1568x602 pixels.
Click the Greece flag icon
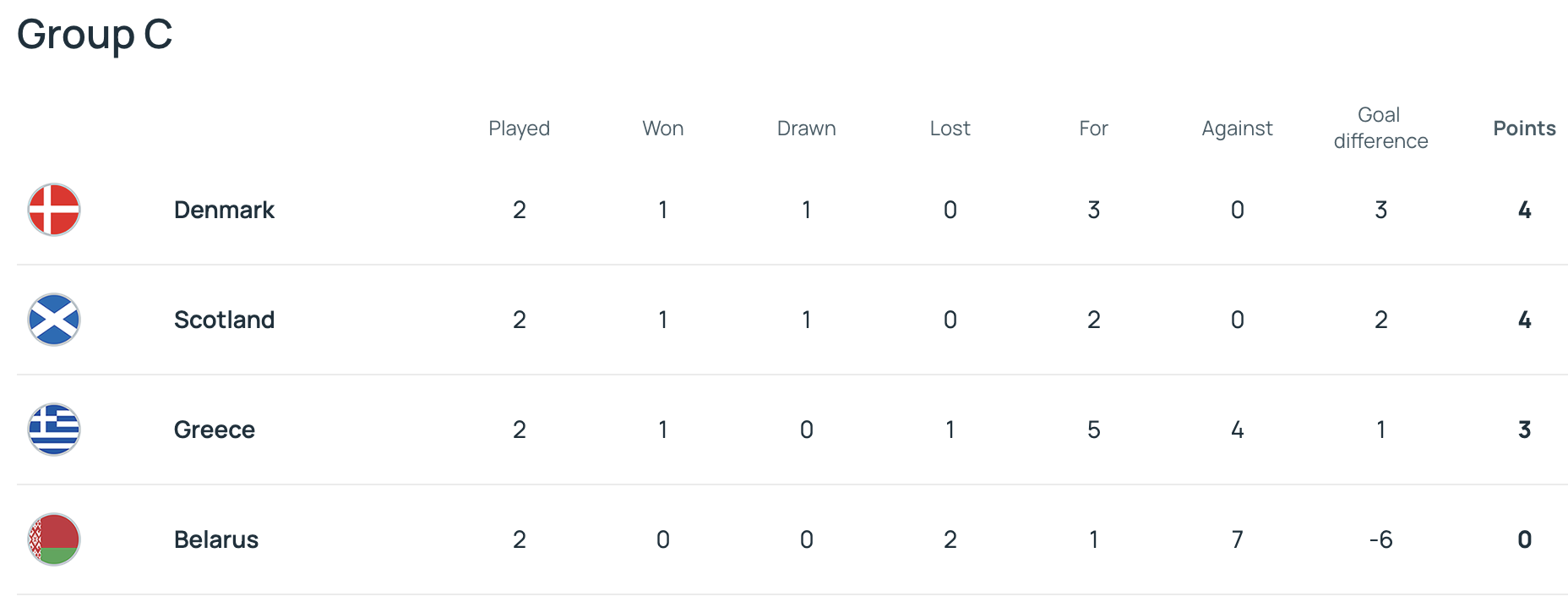[54, 430]
